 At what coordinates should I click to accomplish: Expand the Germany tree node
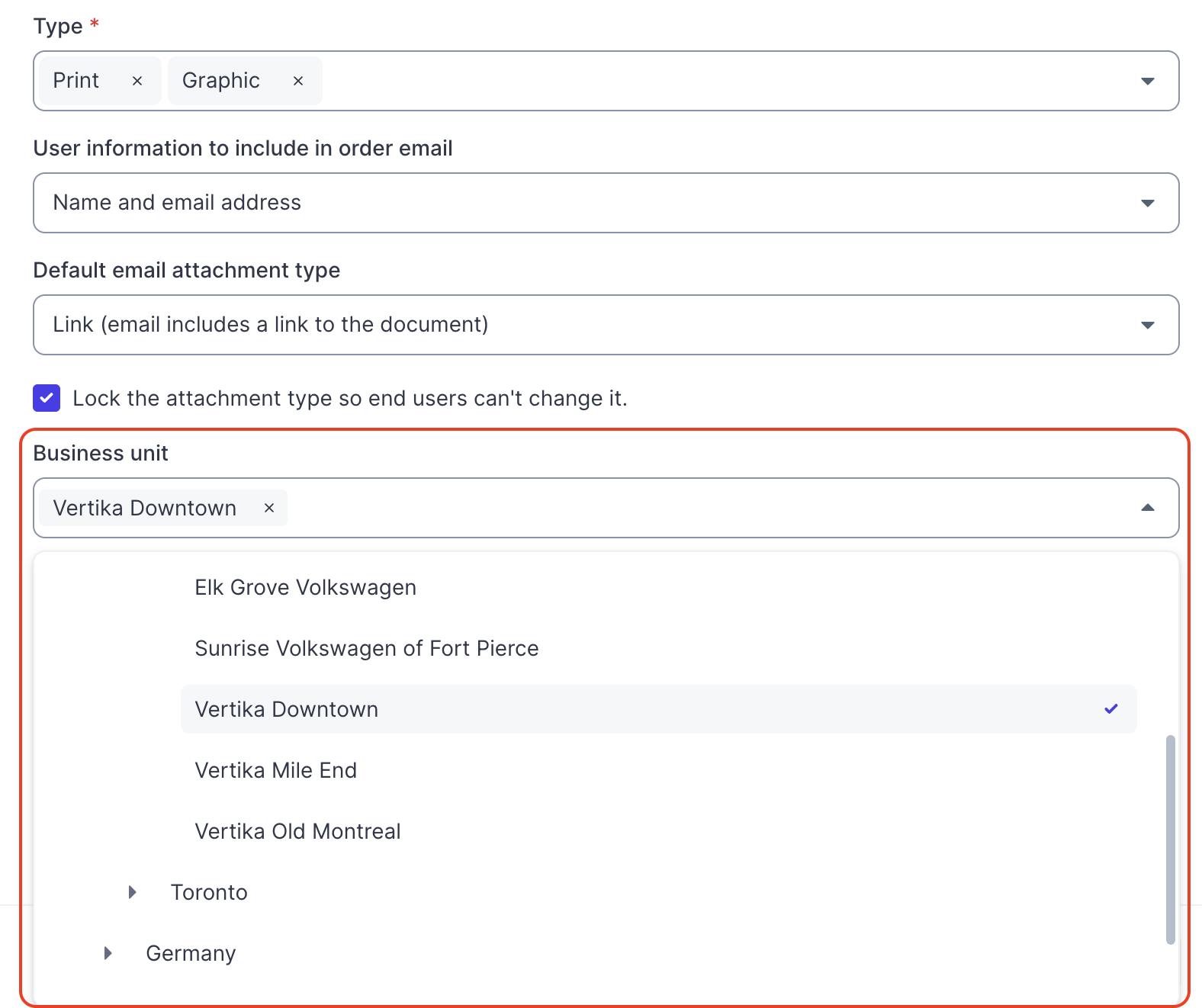(108, 953)
